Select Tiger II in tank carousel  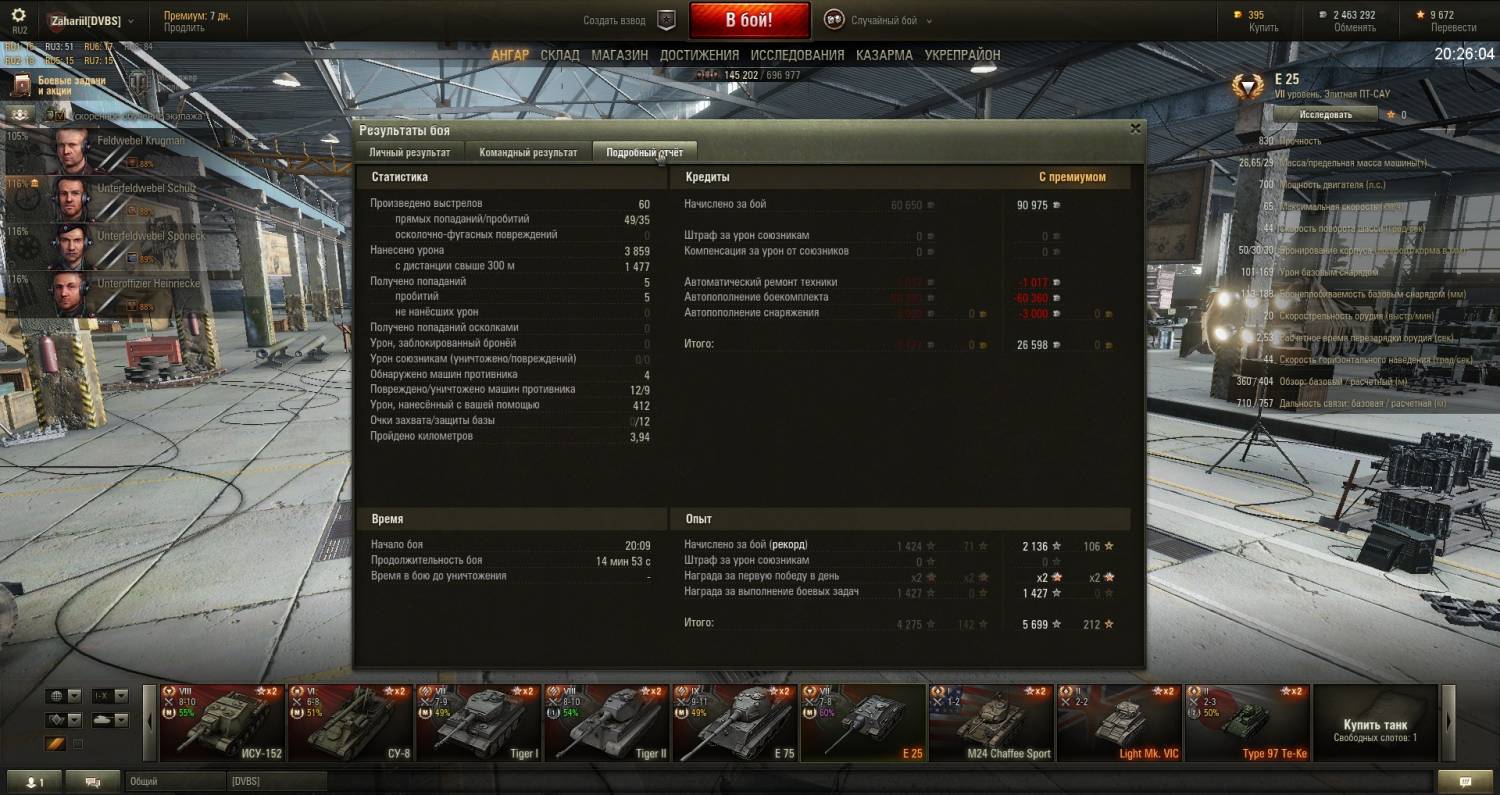pos(606,723)
